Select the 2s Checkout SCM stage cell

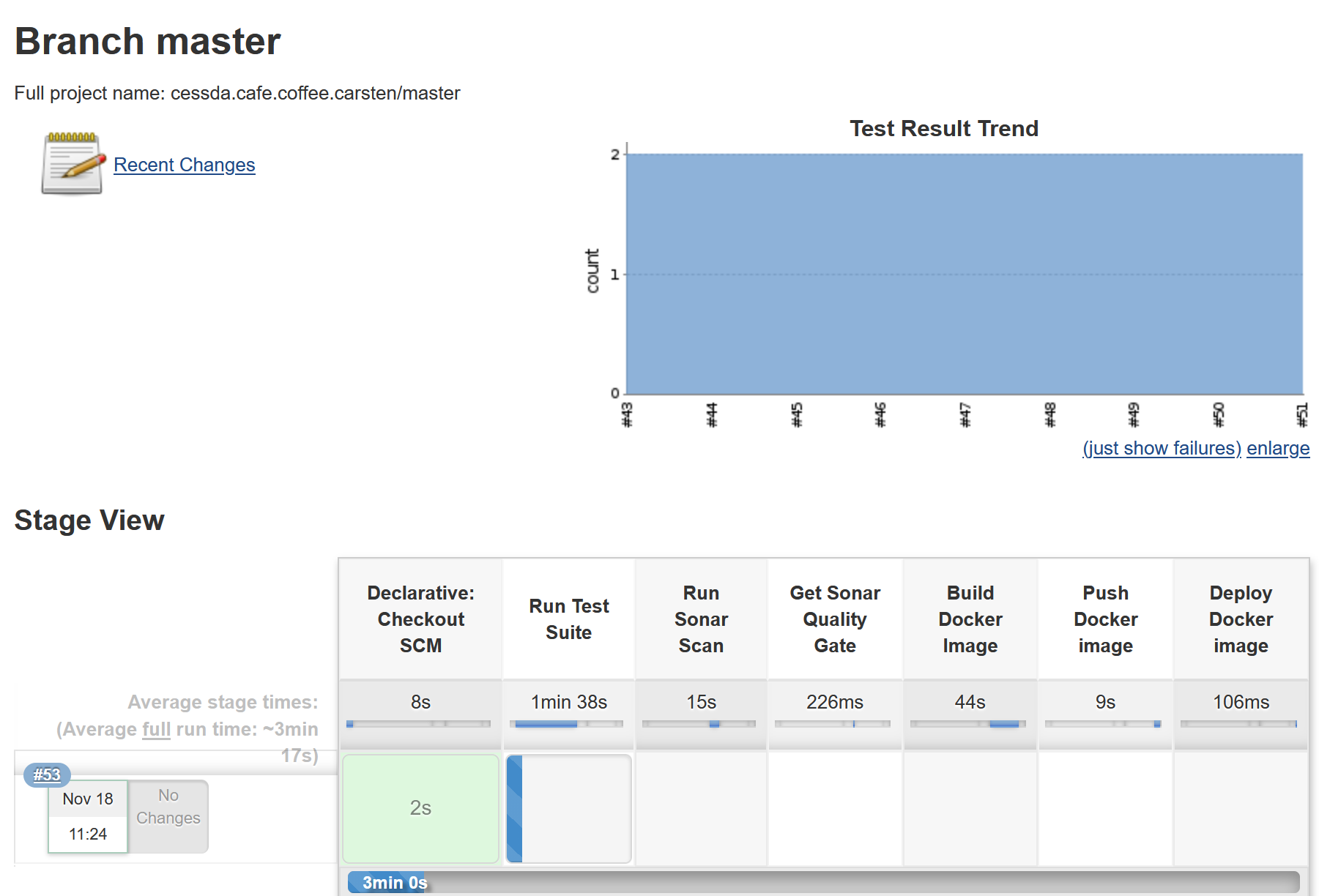tap(420, 808)
